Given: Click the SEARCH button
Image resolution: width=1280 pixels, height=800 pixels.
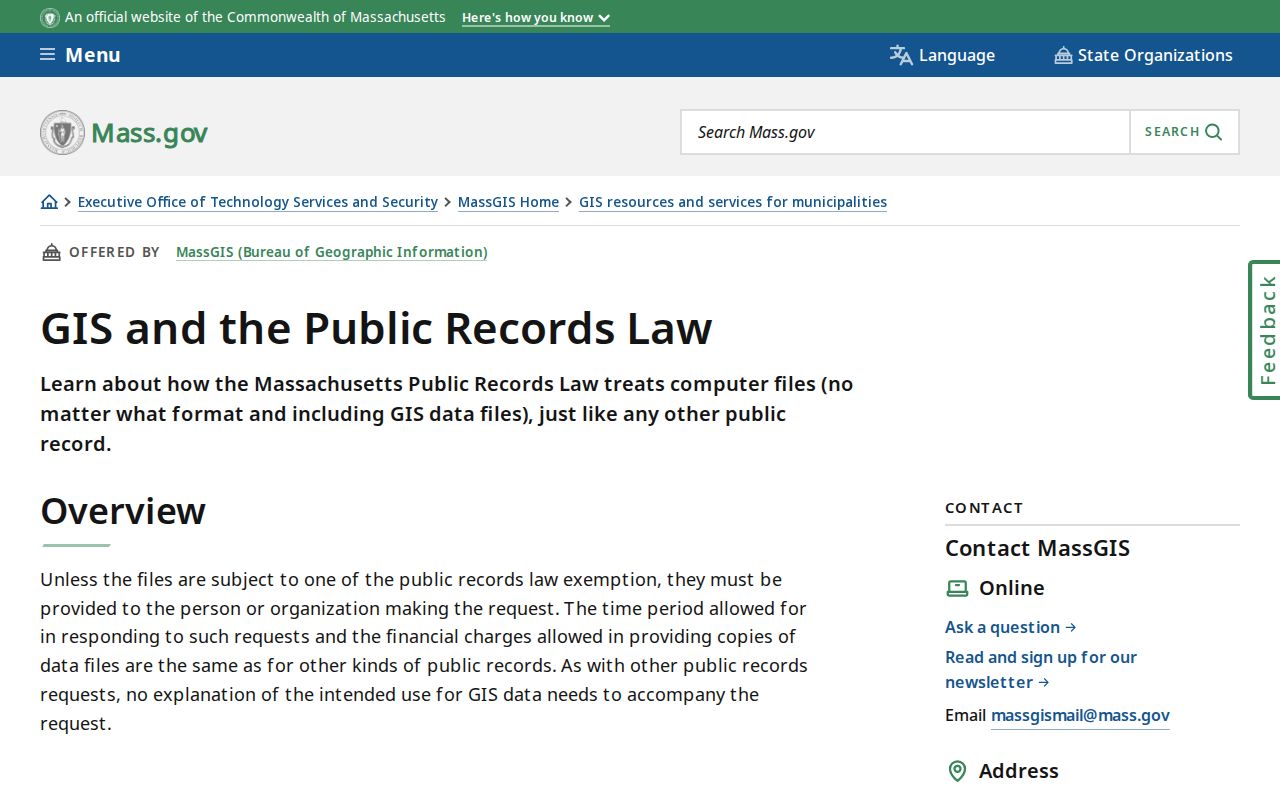Looking at the screenshot, I should click(1184, 132).
